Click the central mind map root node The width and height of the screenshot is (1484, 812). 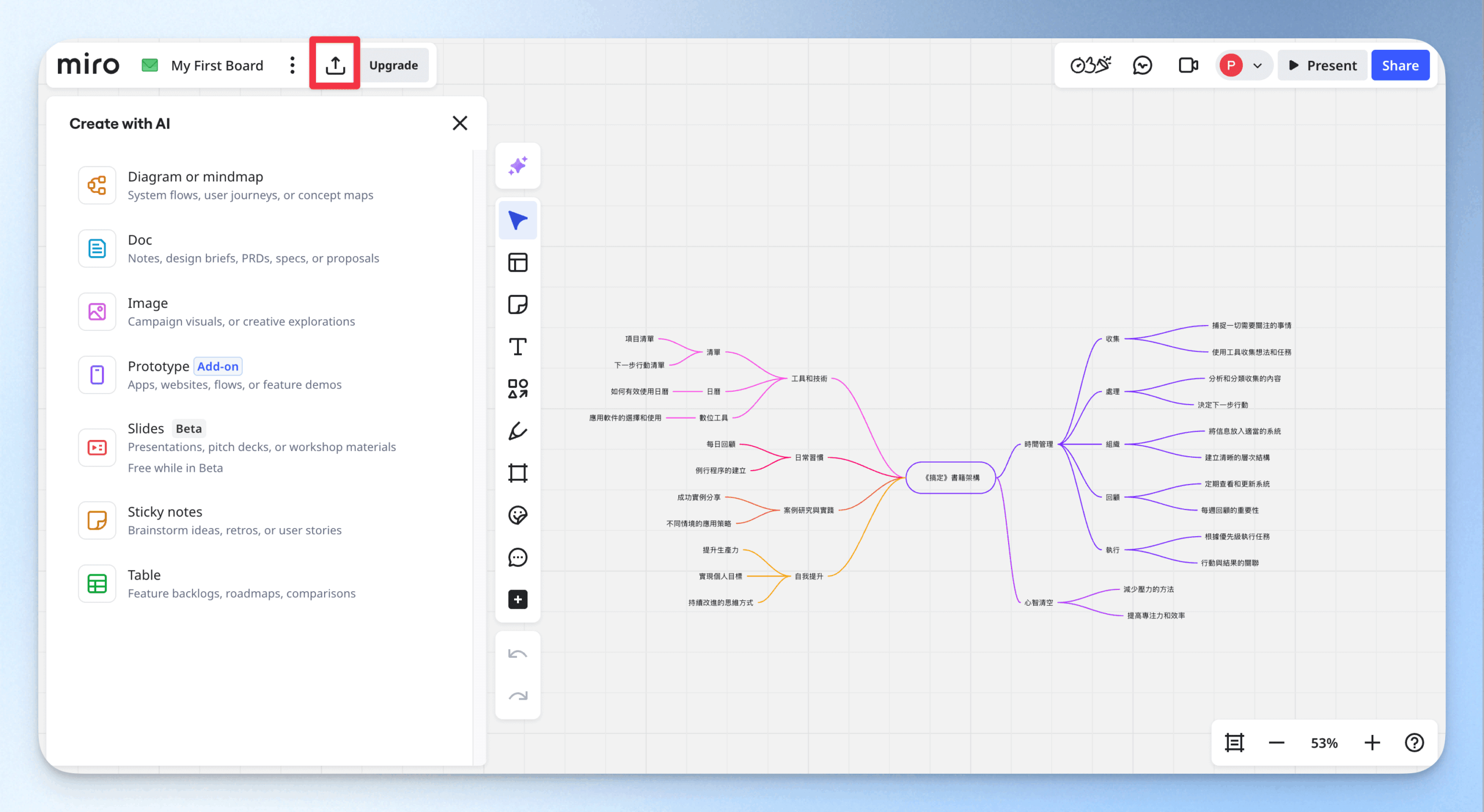[951, 478]
